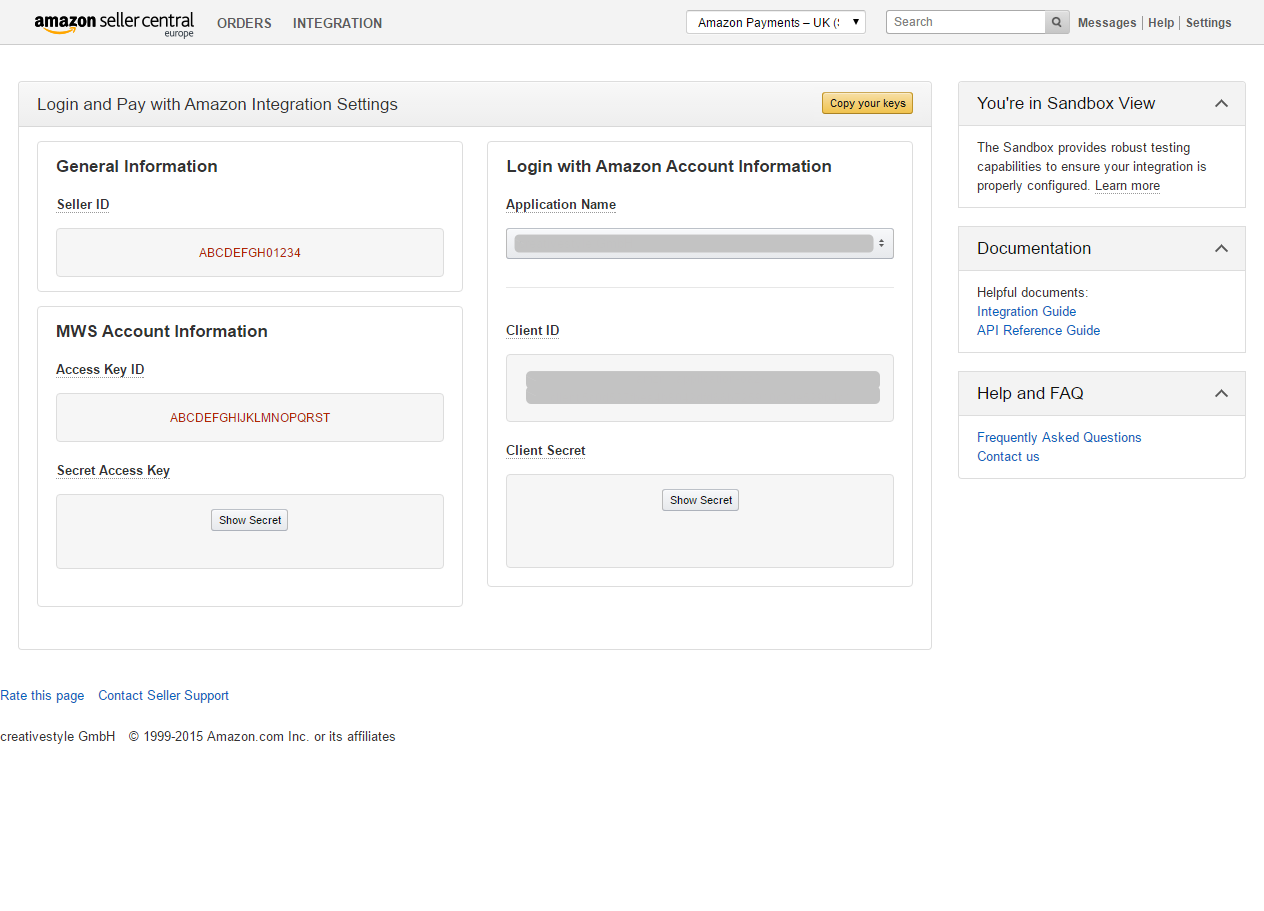Image resolution: width=1264 pixels, height=911 pixels.
Task: Open the Integration menu
Action: click(337, 23)
